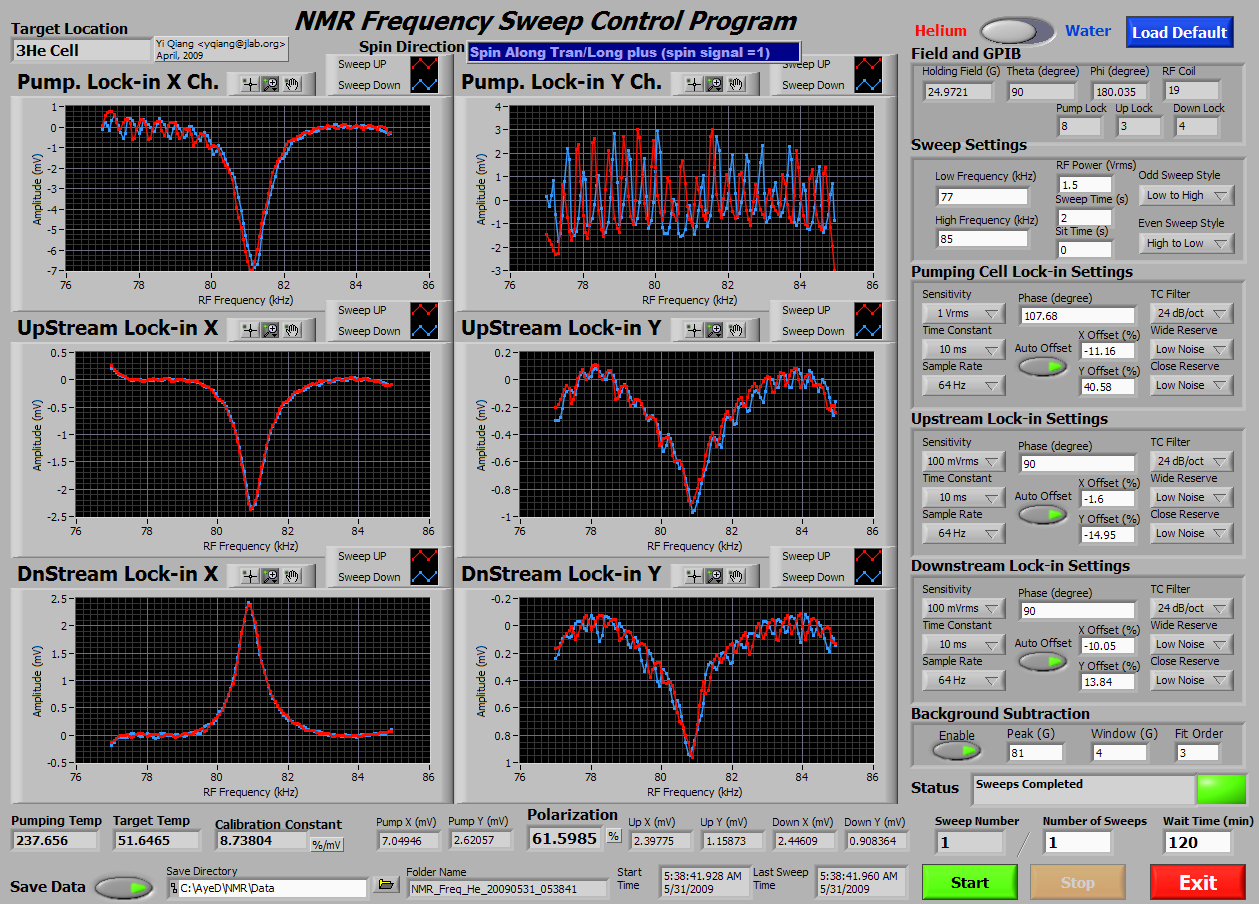Select crosshair cursor tool on Pump. Lock-in X graph
The image size is (1259, 904).
pos(250,85)
